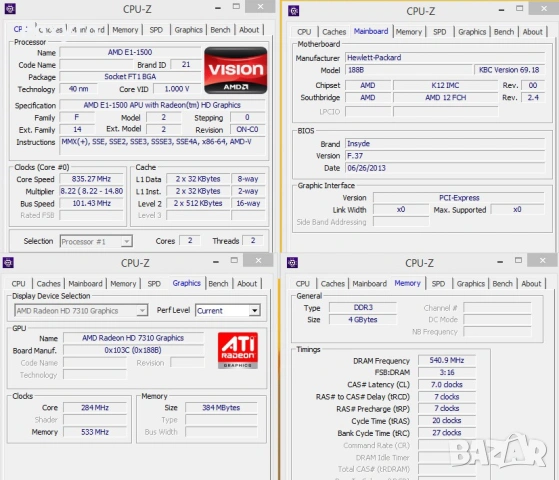Open Mainboard tab in the Memory window
The height and width of the screenshot is (480, 559).
tap(369, 284)
